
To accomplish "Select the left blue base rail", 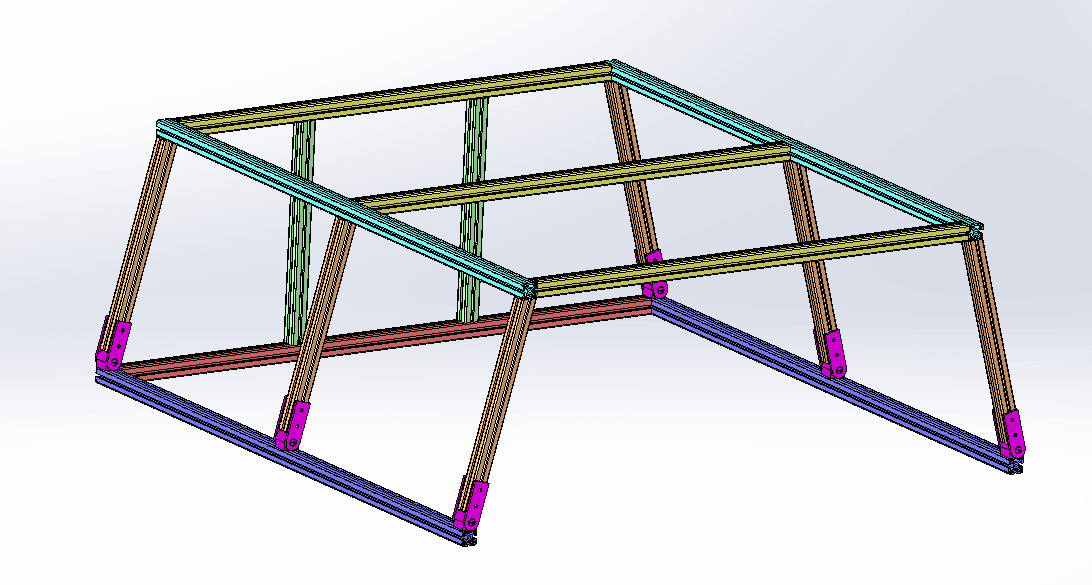I will pyautogui.click(x=286, y=456).
